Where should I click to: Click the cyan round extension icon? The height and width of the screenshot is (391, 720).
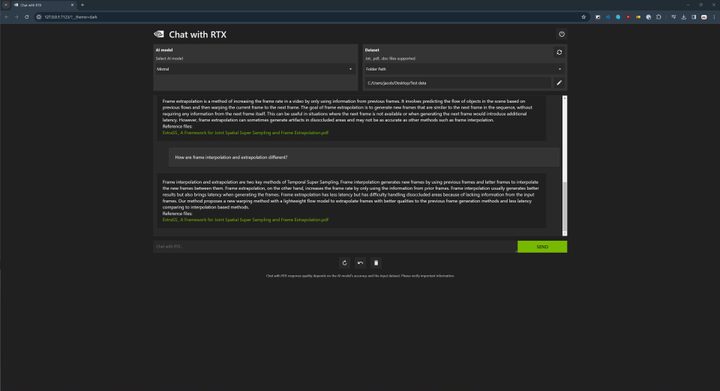618,17
